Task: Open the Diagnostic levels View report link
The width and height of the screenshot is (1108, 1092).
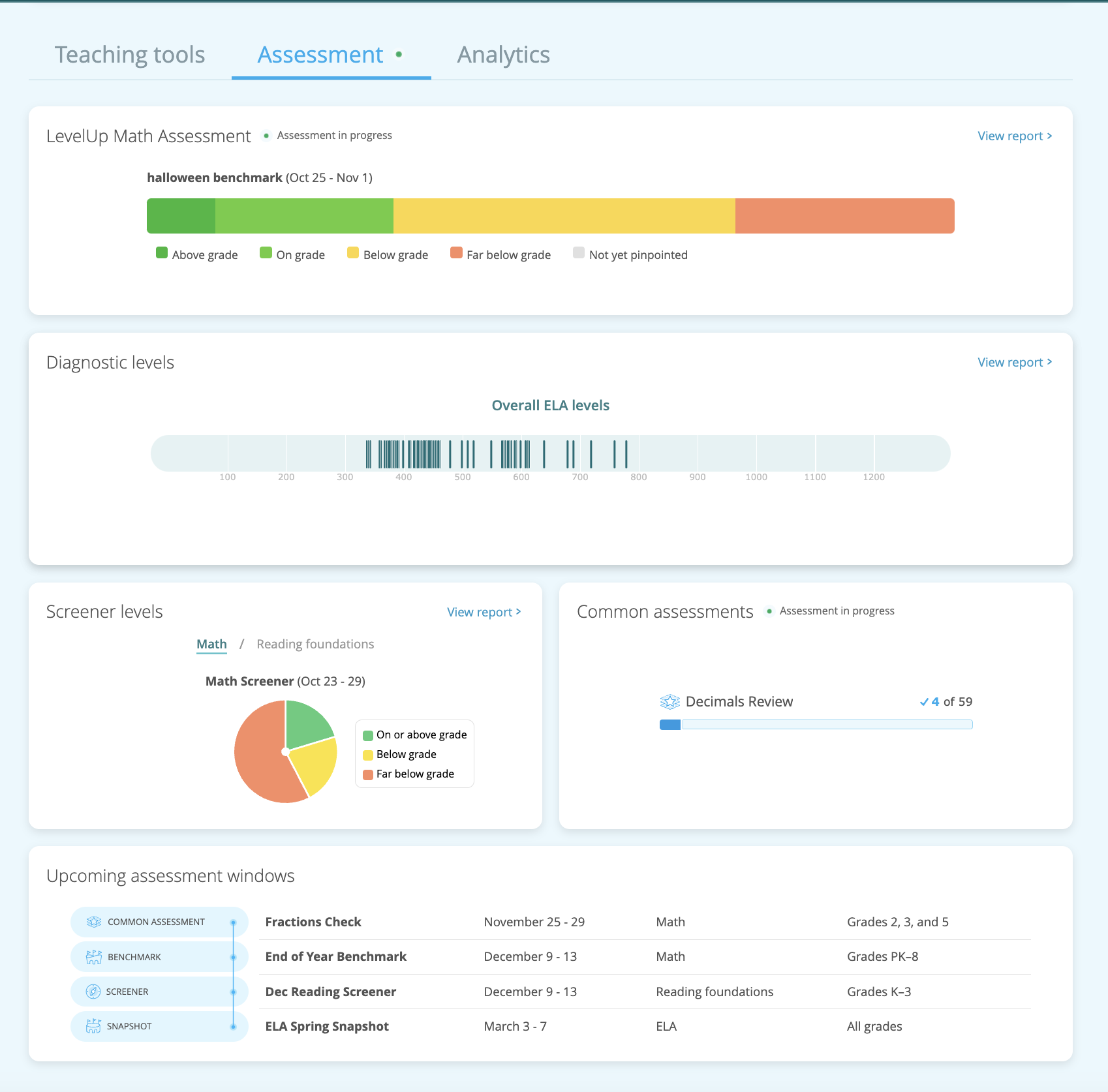Action: [x=1010, y=362]
